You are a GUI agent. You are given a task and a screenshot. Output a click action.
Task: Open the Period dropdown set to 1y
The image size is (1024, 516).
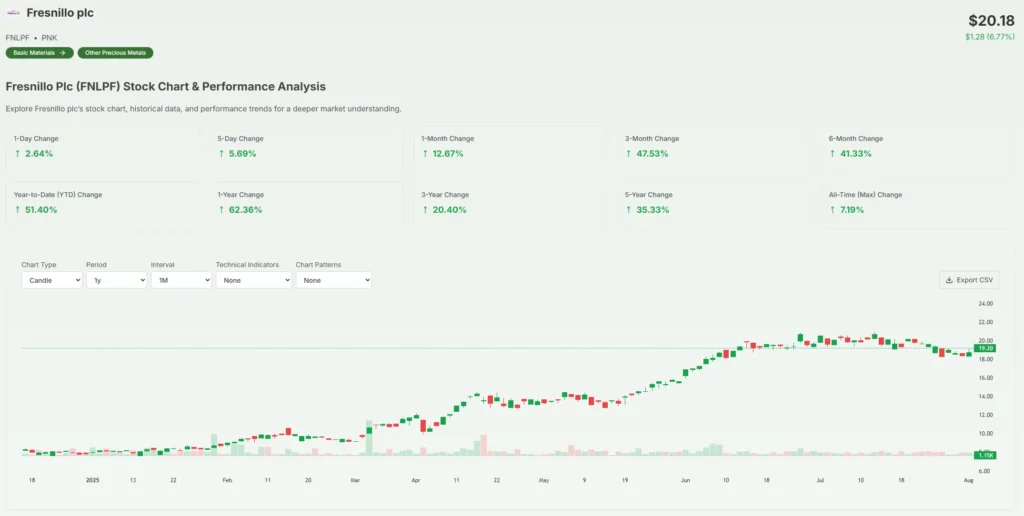[x=116, y=281]
